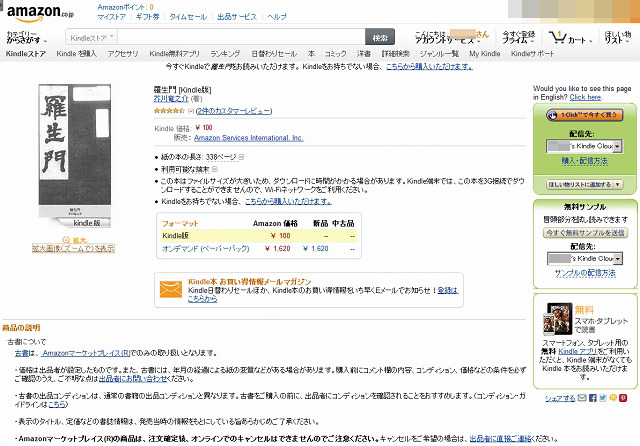
Task: Open the My Kindle navigation tab
Action: tap(484, 53)
